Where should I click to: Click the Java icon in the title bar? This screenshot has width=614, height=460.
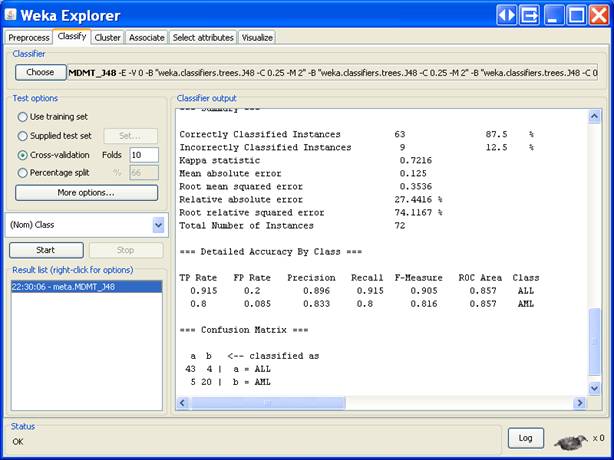10,15
